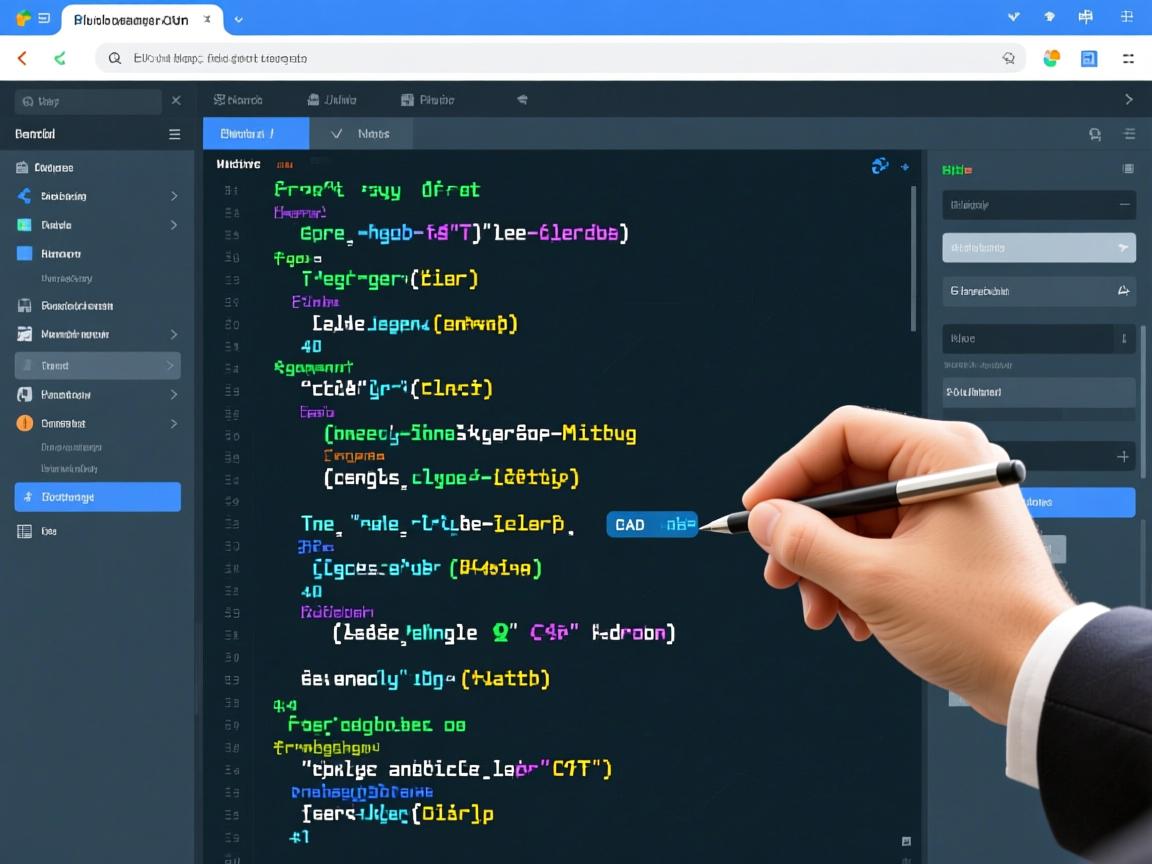Click the table icon at bottom of sidebar

pos(24,531)
